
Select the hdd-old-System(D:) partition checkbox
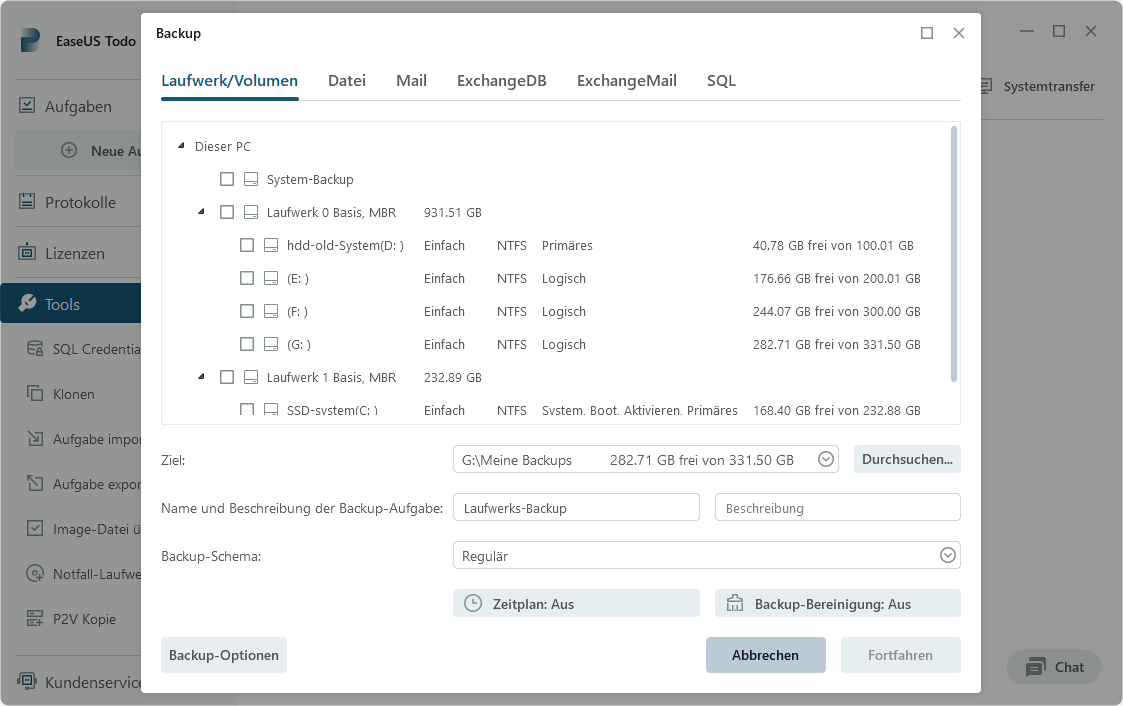click(x=246, y=244)
